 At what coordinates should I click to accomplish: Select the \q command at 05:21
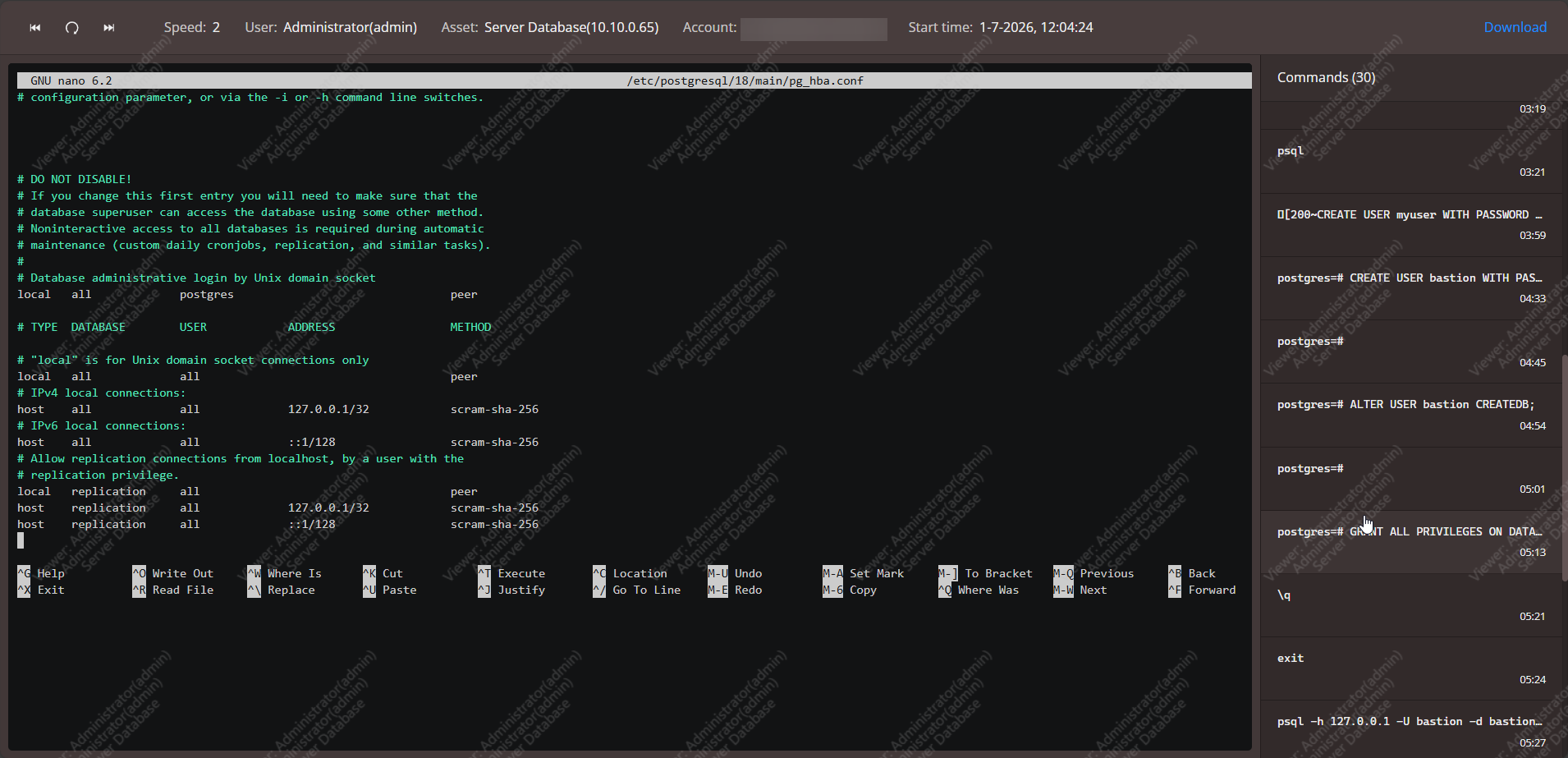click(1410, 603)
